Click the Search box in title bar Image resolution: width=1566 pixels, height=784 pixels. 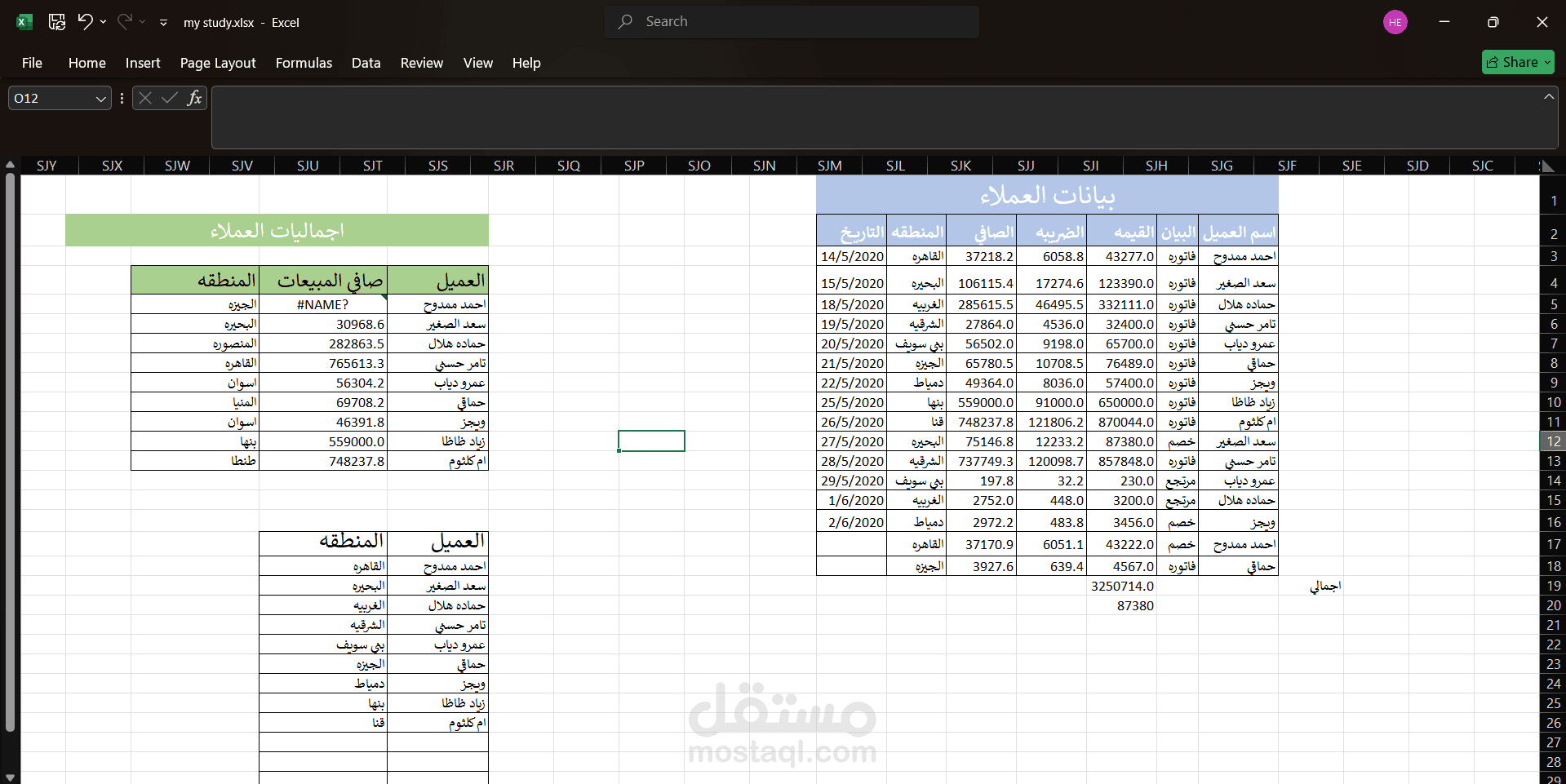[x=792, y=22]
